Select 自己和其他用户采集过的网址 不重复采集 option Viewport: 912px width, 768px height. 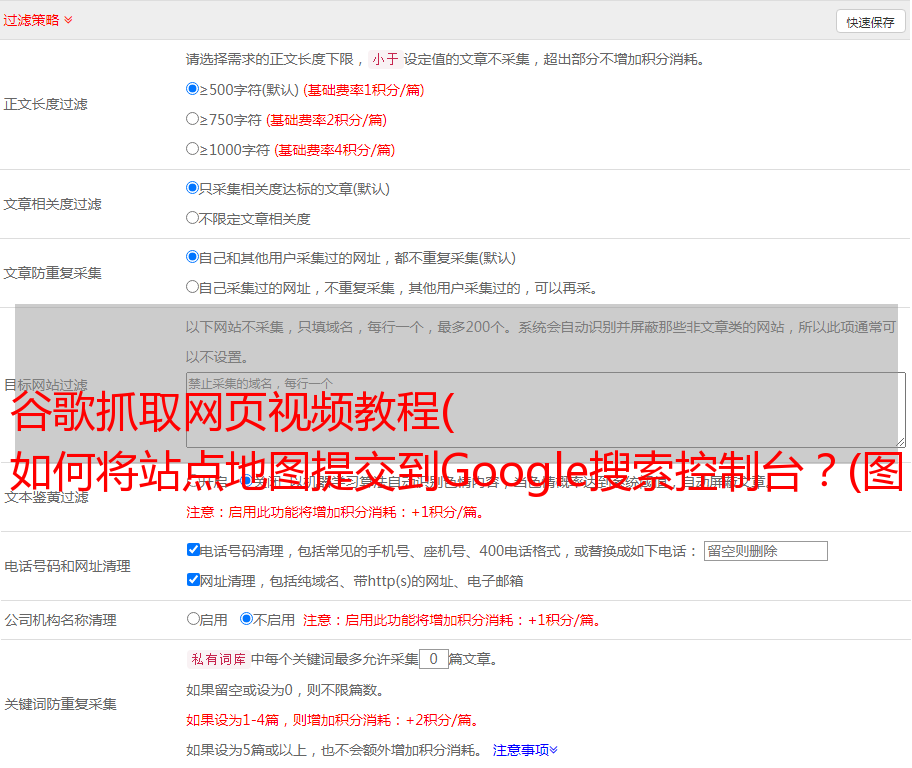(x=193, y=257)
